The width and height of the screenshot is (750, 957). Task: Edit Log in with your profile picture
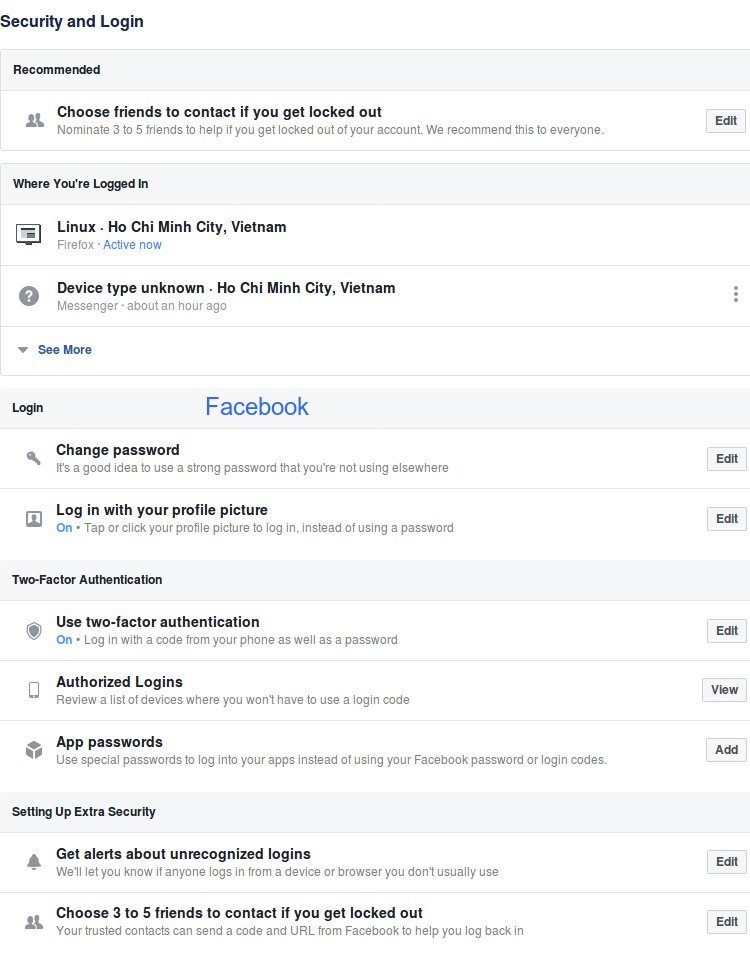pos(726,519)
